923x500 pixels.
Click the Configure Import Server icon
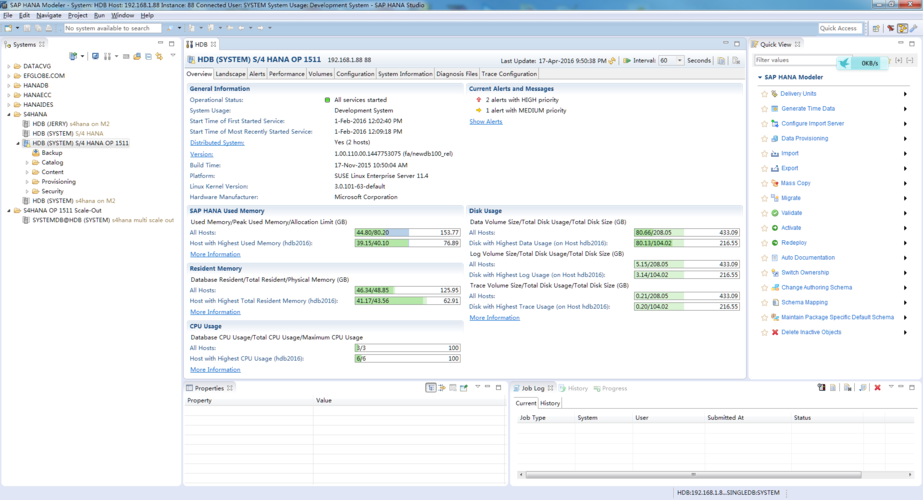coord(775,124)
